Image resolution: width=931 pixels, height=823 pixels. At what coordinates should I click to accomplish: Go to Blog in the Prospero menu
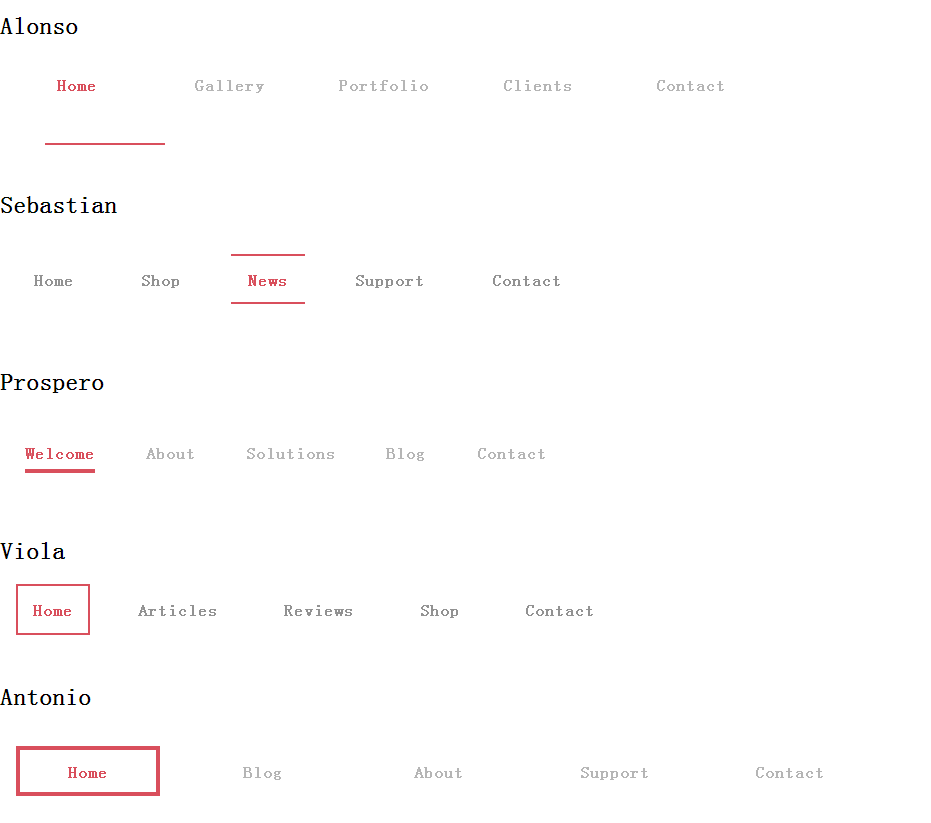click(405, 454)
